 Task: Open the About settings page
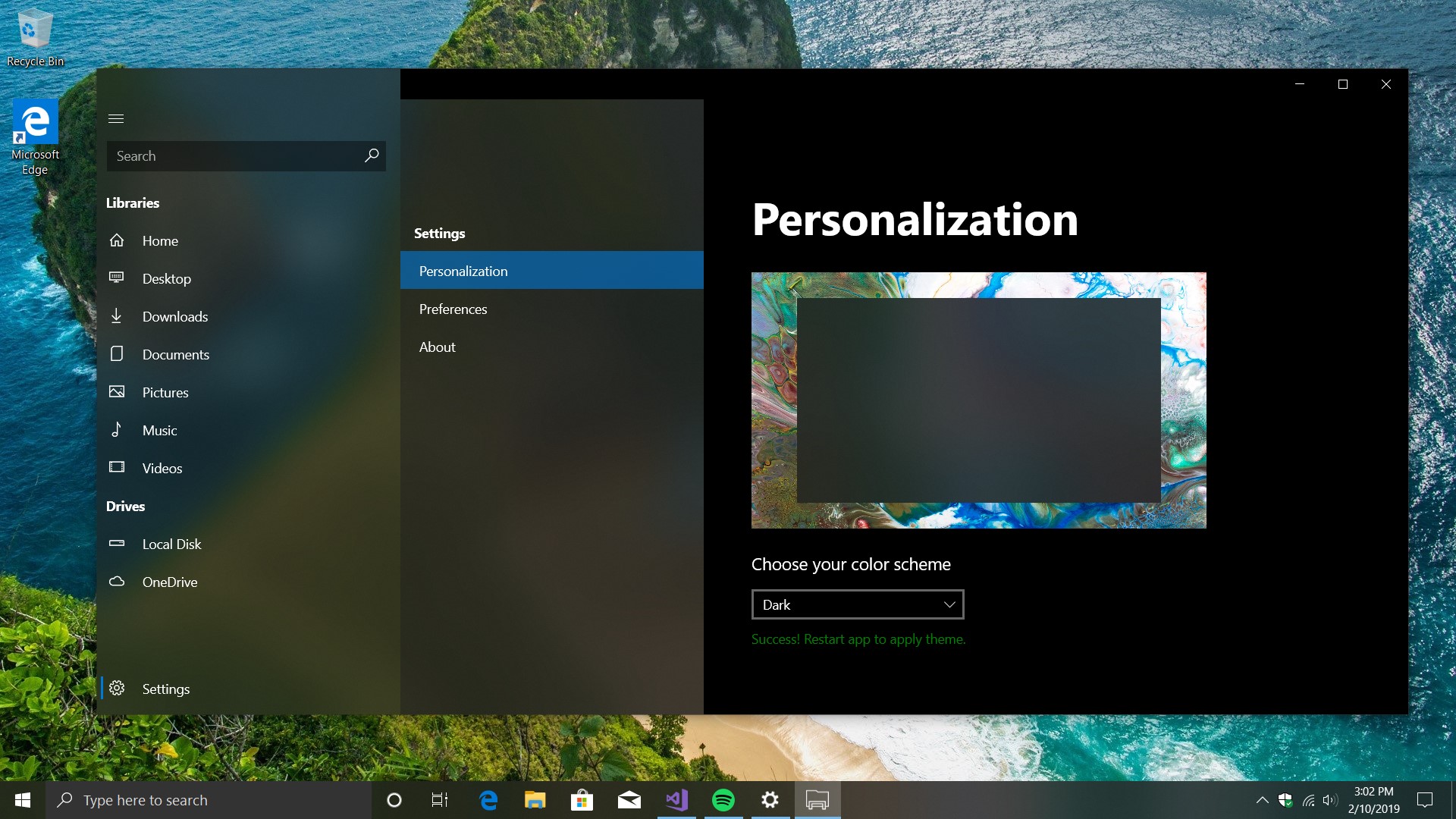click(438, 347)
